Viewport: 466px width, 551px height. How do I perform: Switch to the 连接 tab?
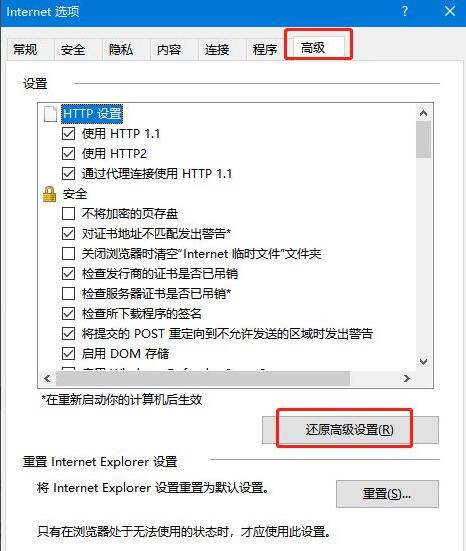(x=217, y=50)
